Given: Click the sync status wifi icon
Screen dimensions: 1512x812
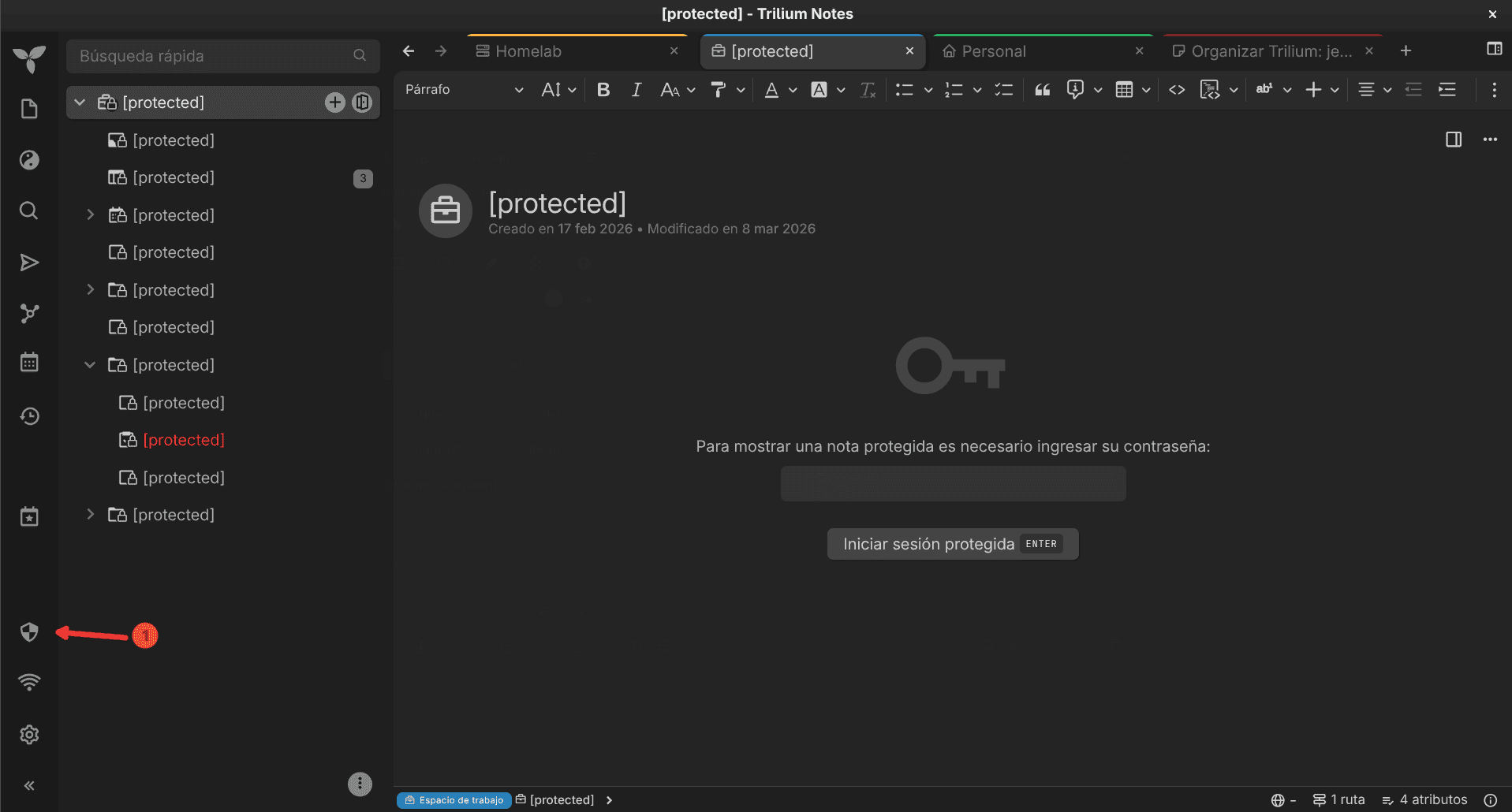Looking at the screenshot, I should 29,683.
